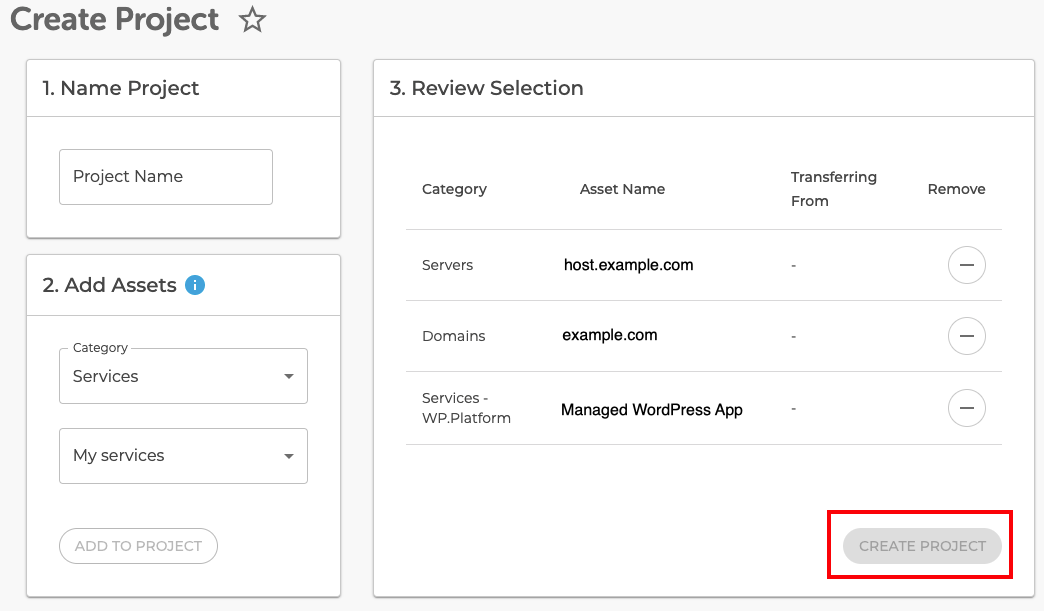The height and width of the screenshot is (611, 1044).
Task: Click the example.com asset name
Action: (x=609, y=336)
